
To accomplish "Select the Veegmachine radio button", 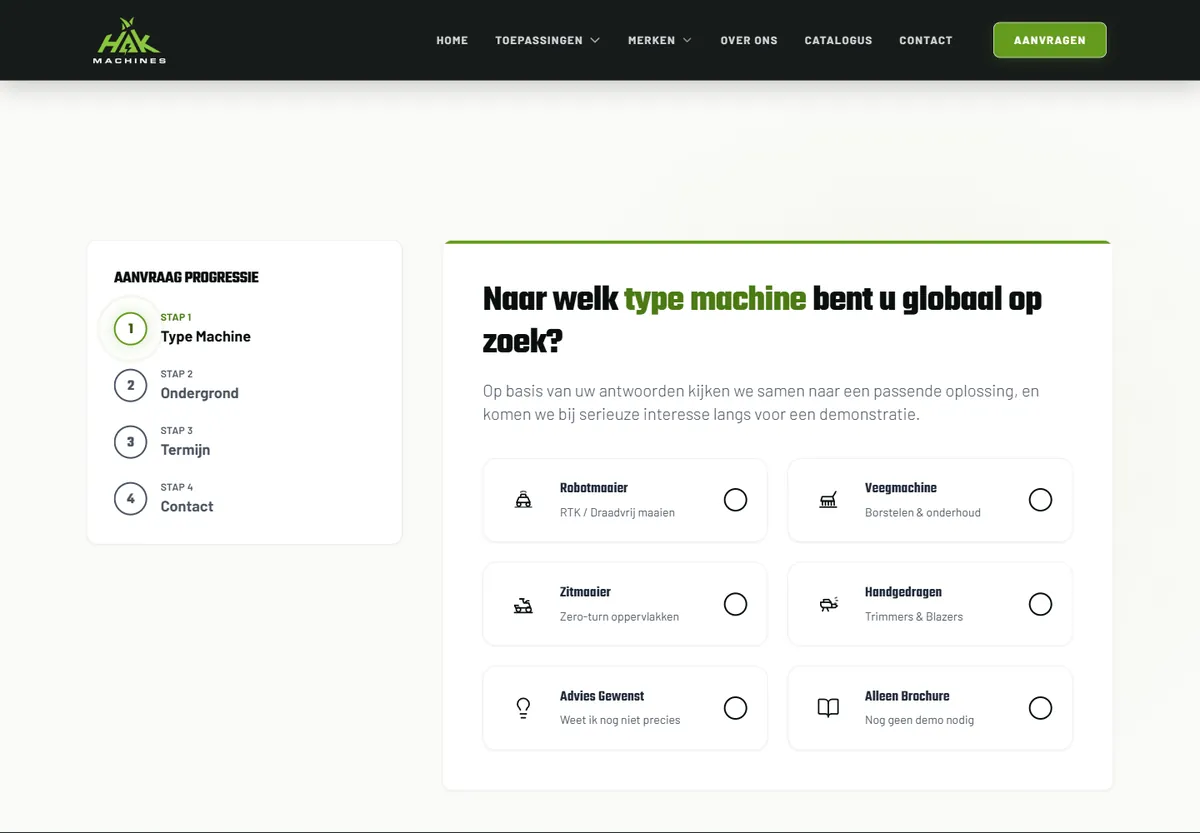I will (1040, 500).
